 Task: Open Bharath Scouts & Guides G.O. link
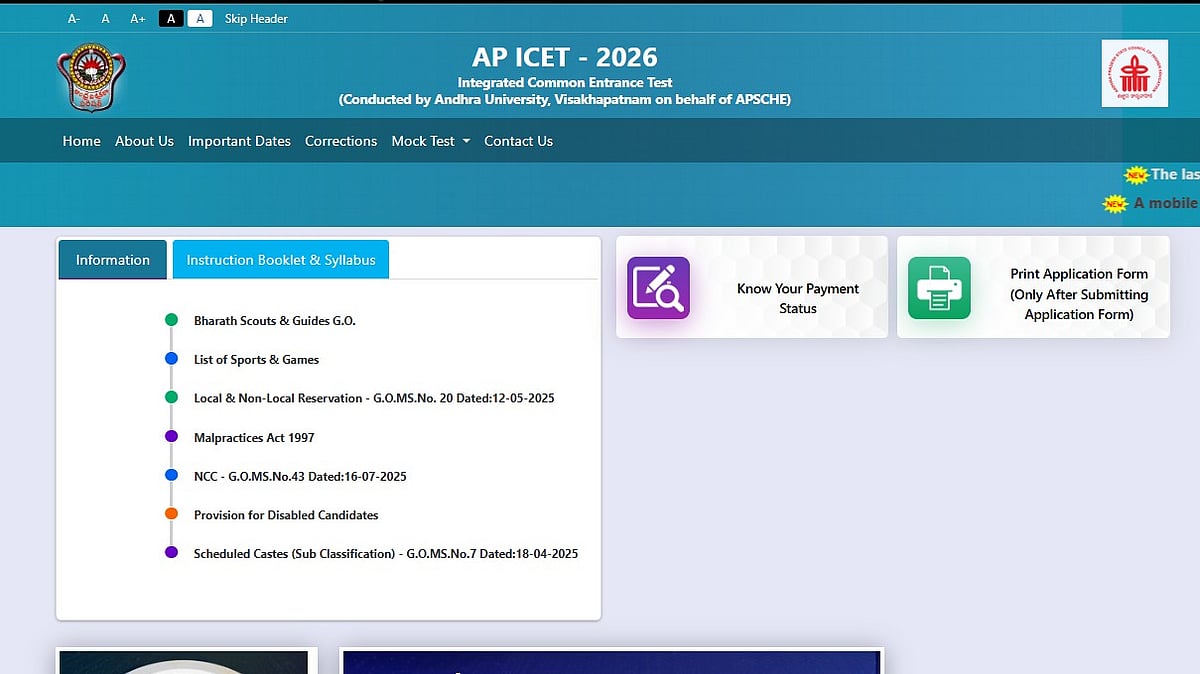click(274, 321)
